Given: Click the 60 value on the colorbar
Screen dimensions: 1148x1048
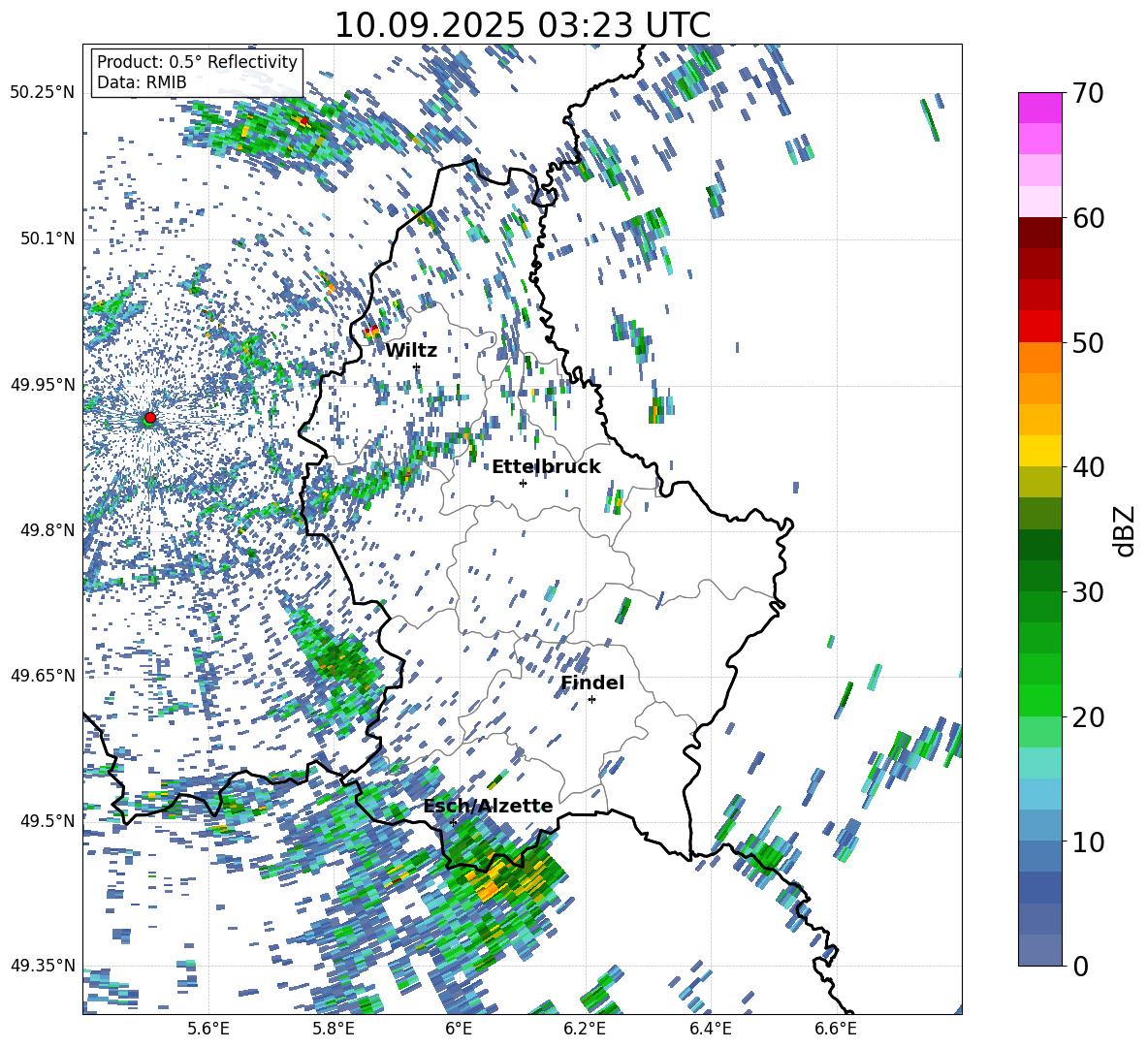Looking at the screenshot, I should click(x=1088, y=218).
